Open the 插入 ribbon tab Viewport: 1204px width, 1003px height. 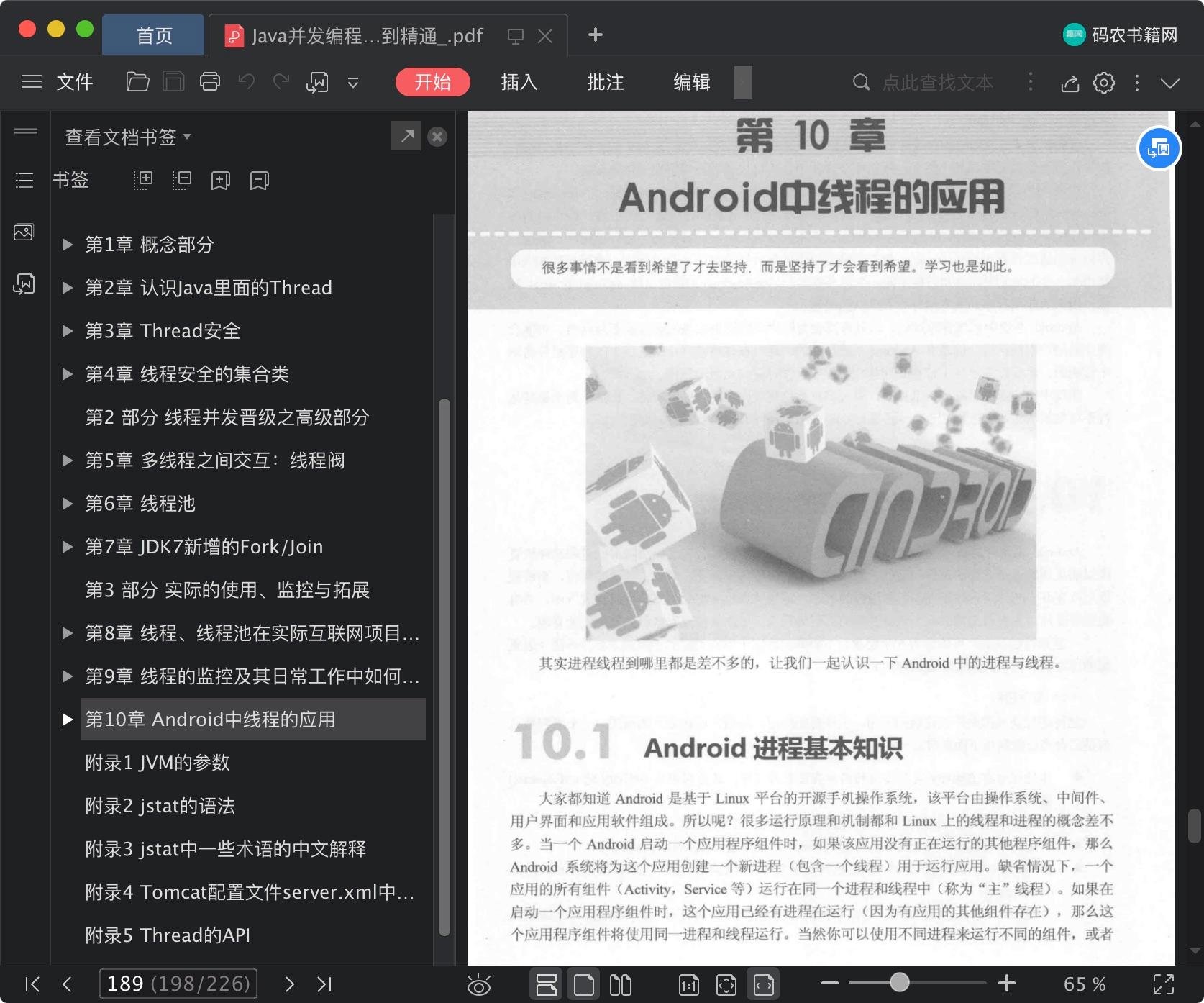(519, 82)
